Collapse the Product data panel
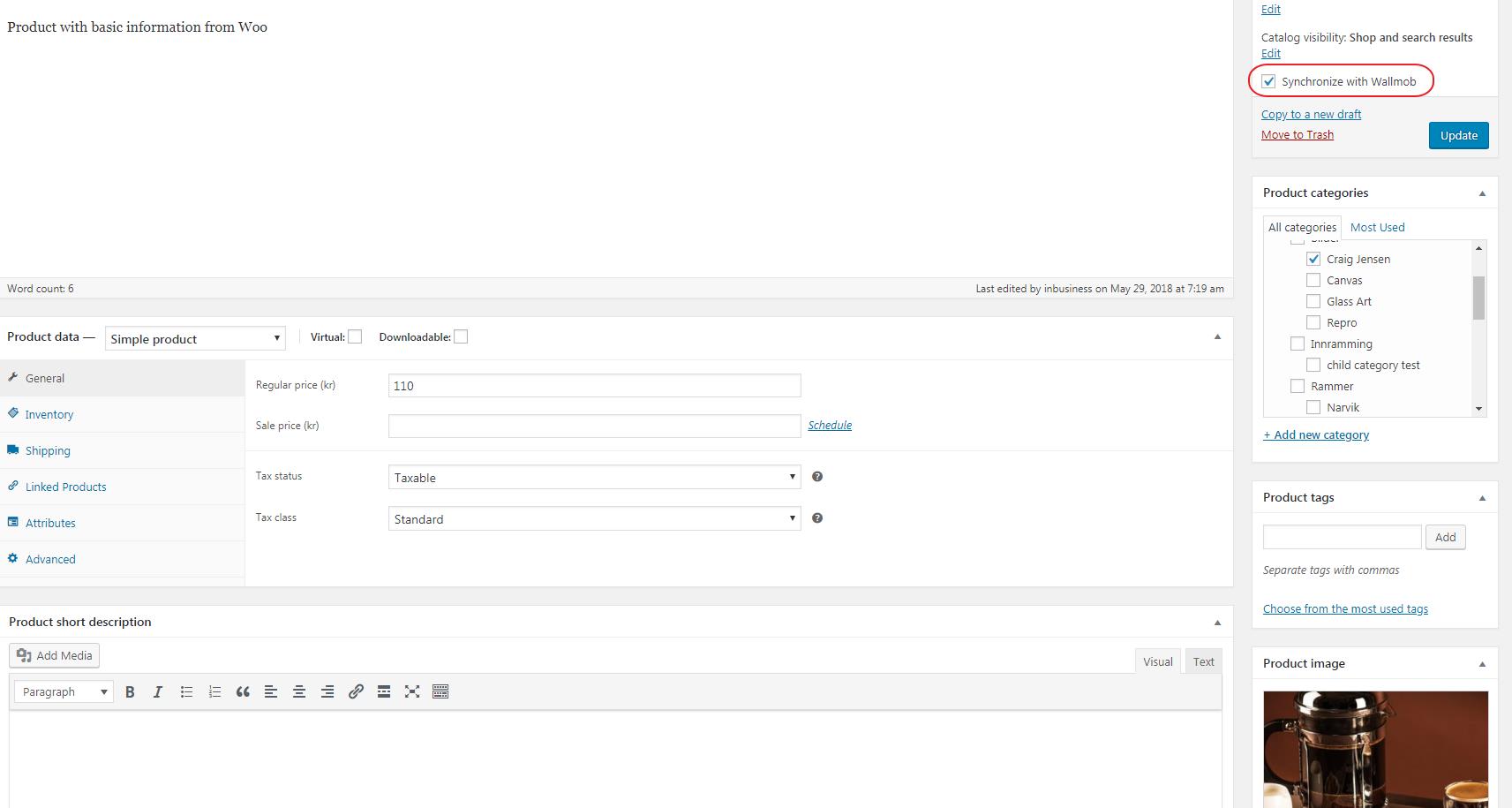The width and height of the screenshot is (1512, 808). click(x=1217, y=336)
